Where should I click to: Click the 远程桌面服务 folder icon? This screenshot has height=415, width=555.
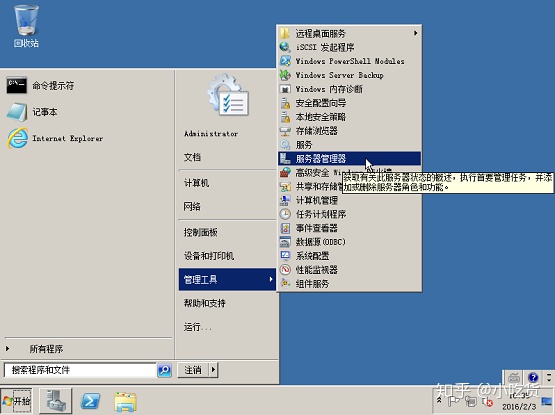coord(285,33)
